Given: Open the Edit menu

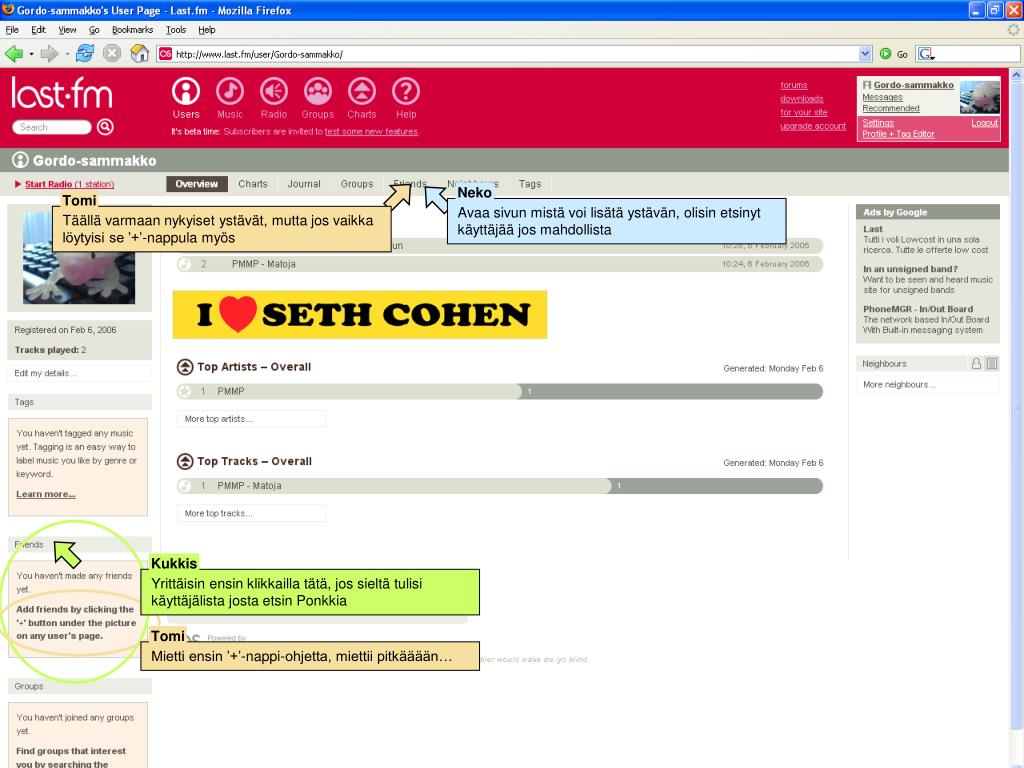Looking at the screenshot, I should pos(39,29).
